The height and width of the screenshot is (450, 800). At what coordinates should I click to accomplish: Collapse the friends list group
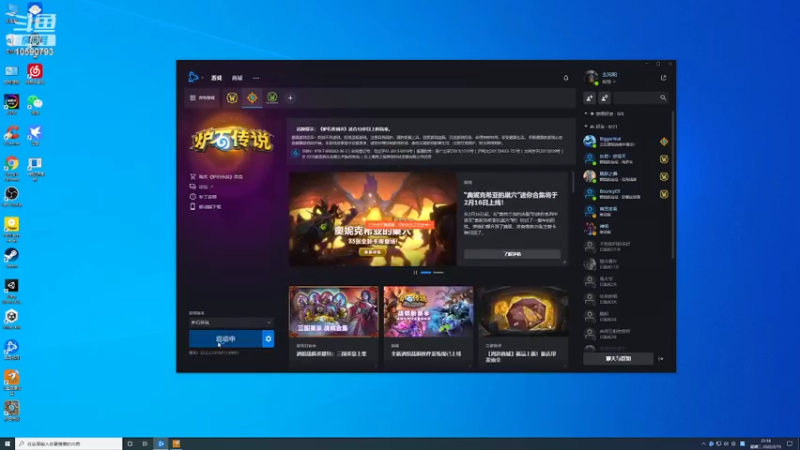[x=586, y=126]
